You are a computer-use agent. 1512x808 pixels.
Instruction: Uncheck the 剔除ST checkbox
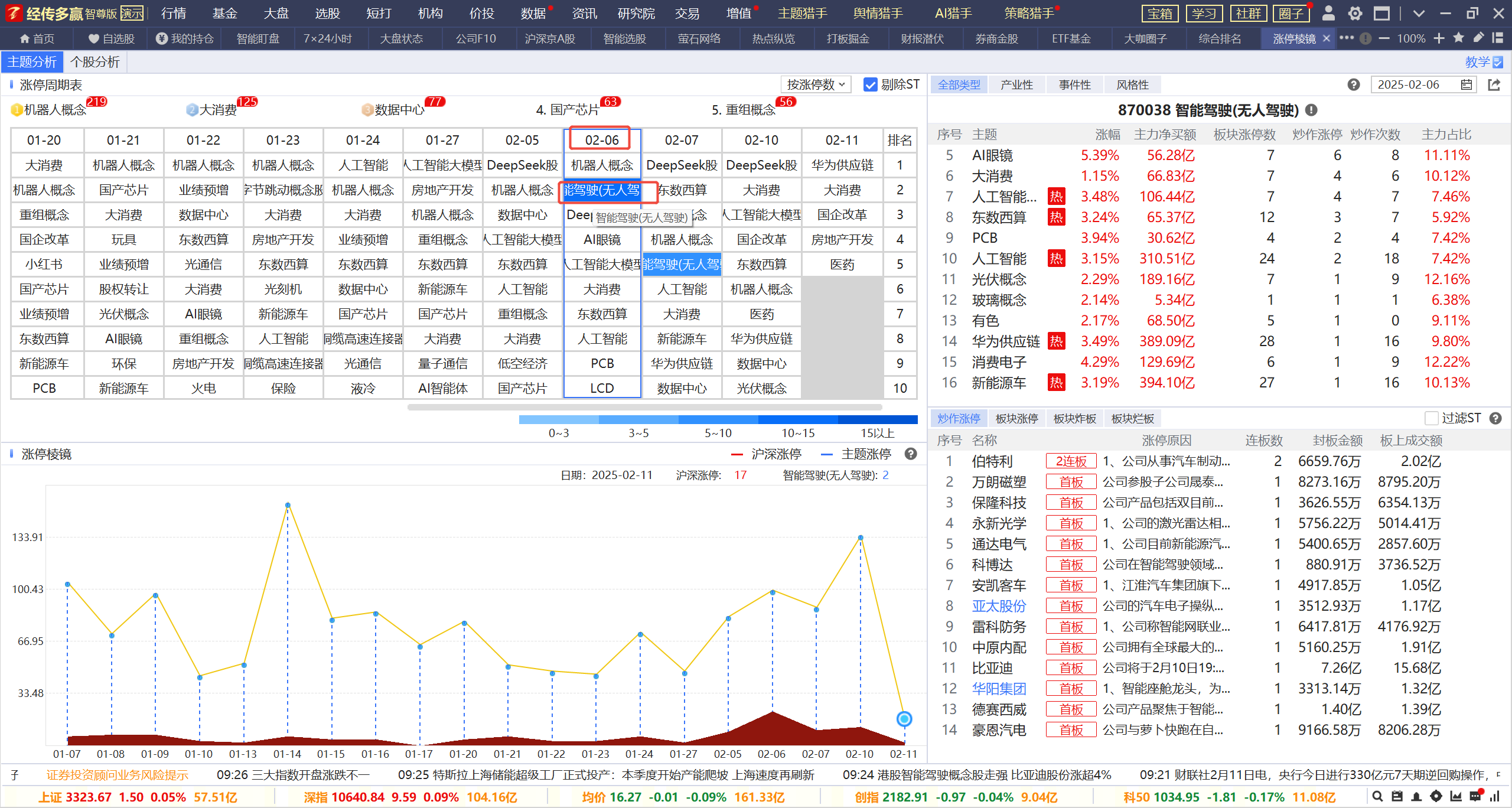(870, 85)
